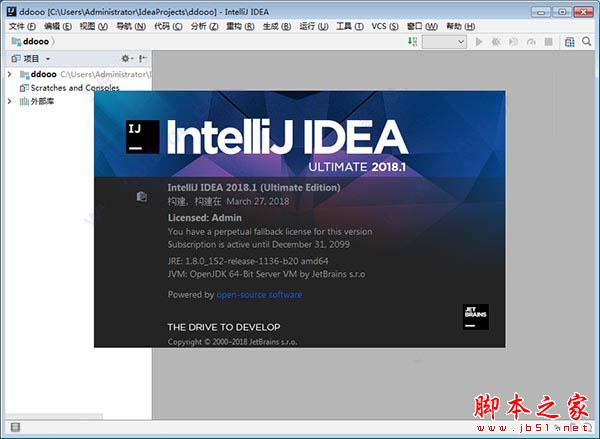Click the tool windows toggle icon in status bar

(15, 427)
